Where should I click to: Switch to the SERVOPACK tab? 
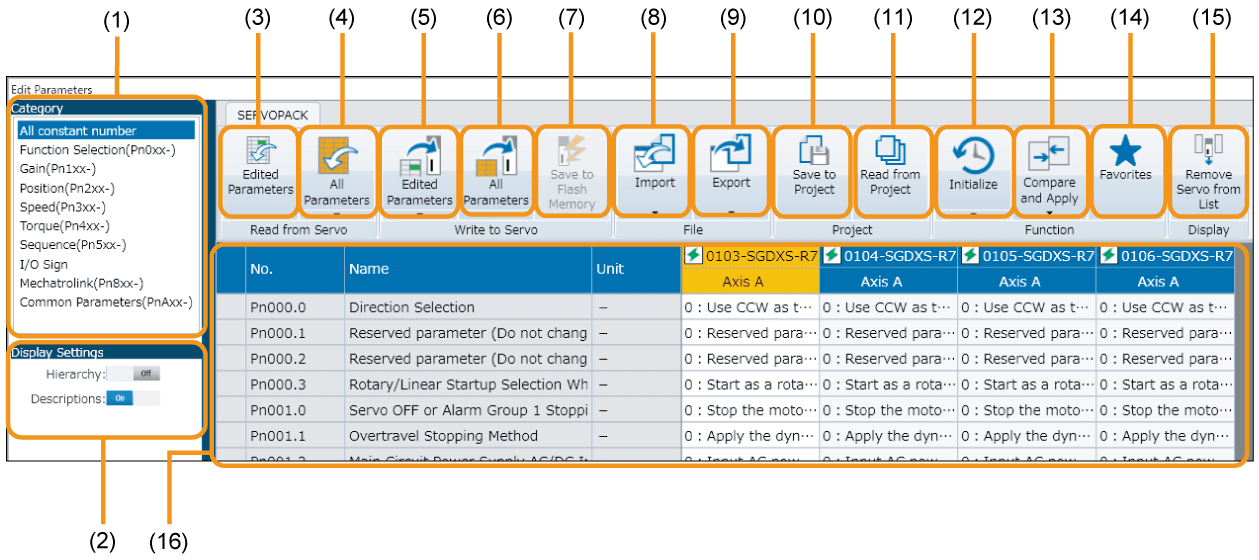(x=263, y=113)
